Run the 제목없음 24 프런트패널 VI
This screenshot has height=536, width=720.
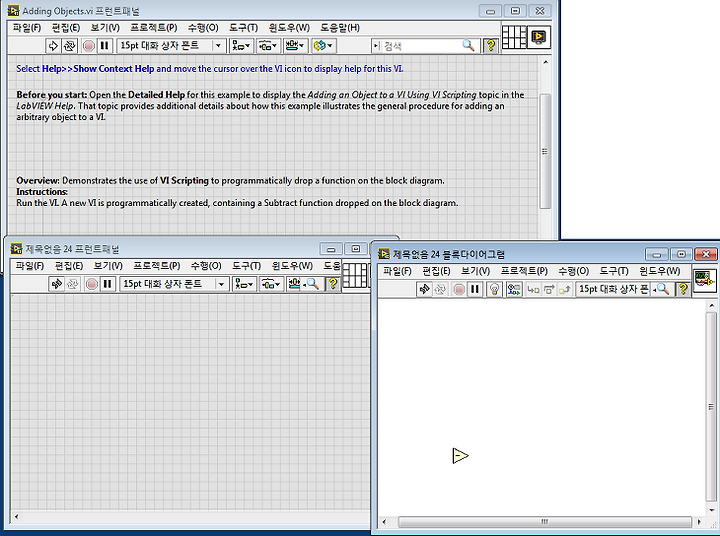click(x=56, y=284)
